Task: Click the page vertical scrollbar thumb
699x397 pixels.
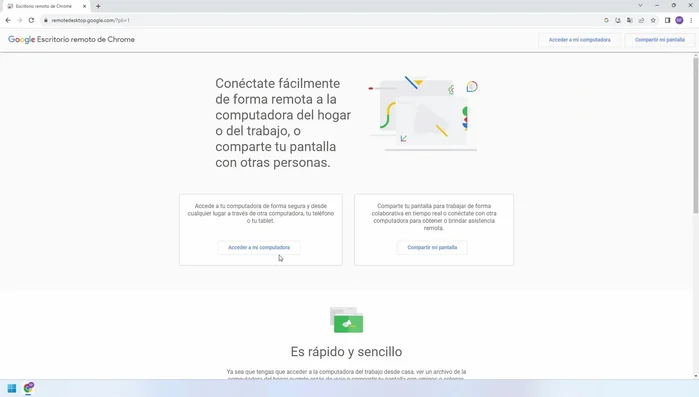Action: tap(695, 135)
